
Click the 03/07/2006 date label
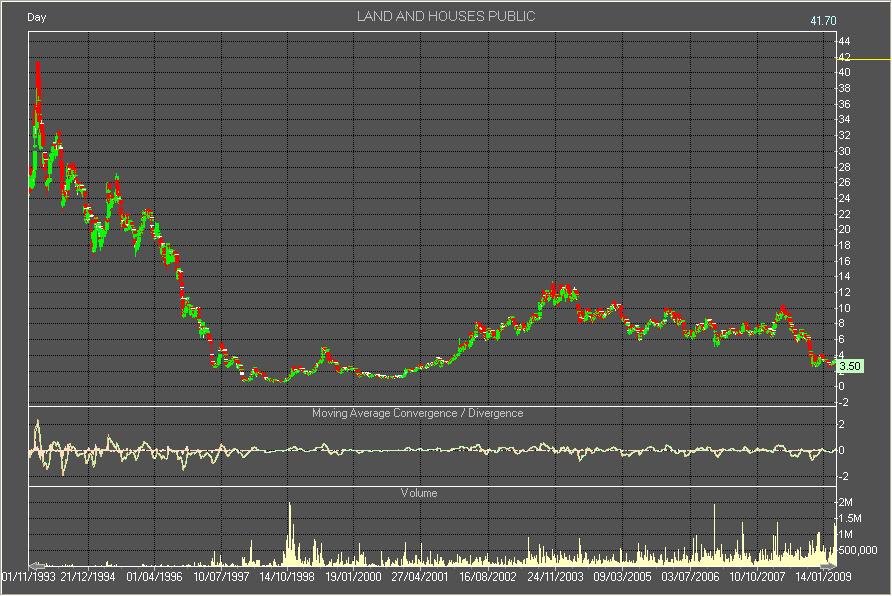coord(690,577)
